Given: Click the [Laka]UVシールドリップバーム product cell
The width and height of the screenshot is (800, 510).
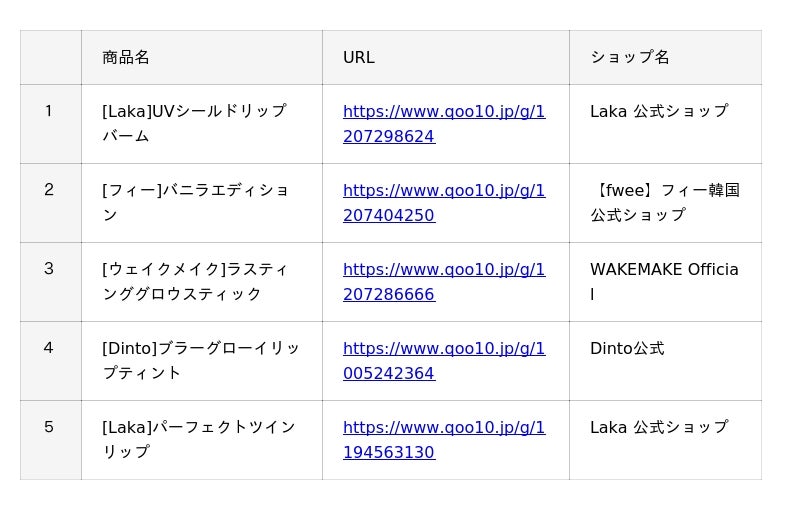Looking at the screenshot, I should tap(202, 124).
